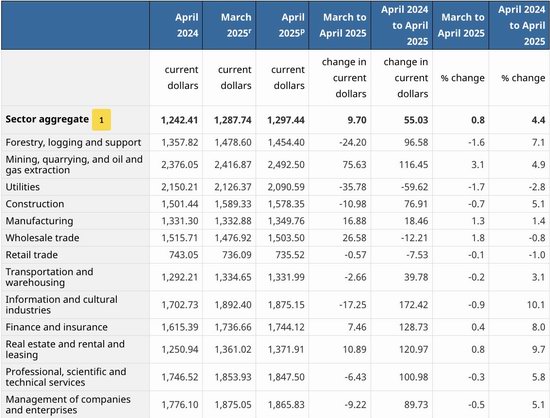Select the Finance and insurance change 128.73

pyautogui.click(x=414, y=327)
